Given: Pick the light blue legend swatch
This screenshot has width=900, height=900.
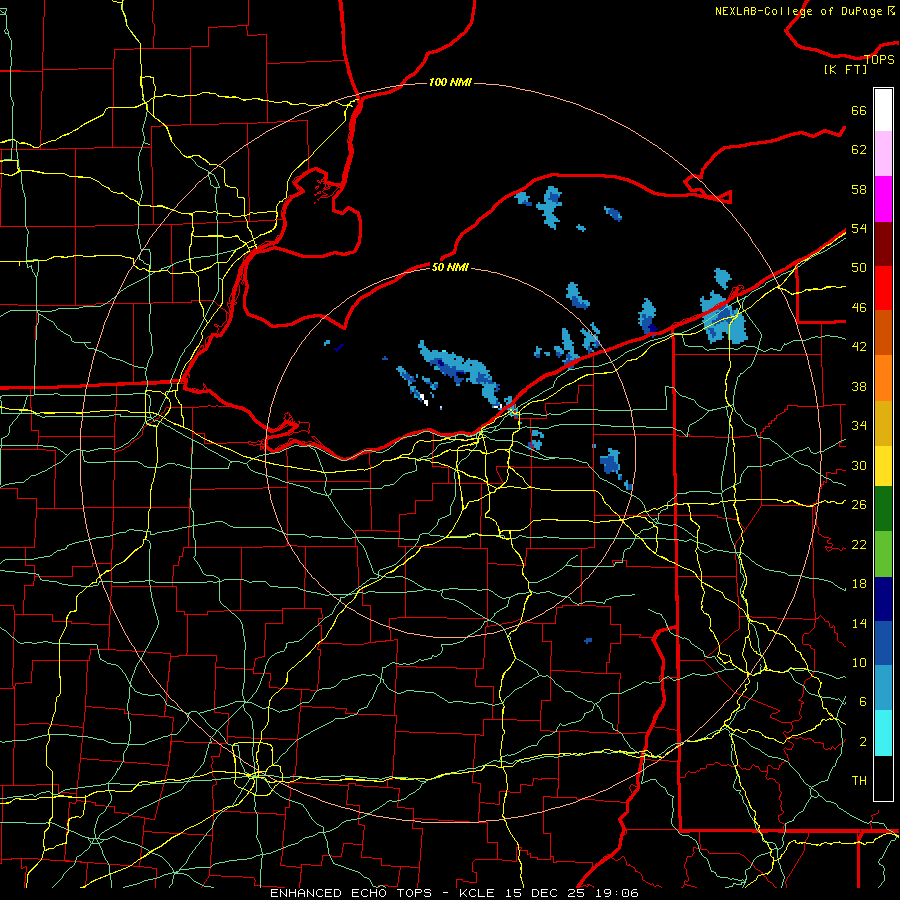Looking at the screenshot, I should point(883,688).
